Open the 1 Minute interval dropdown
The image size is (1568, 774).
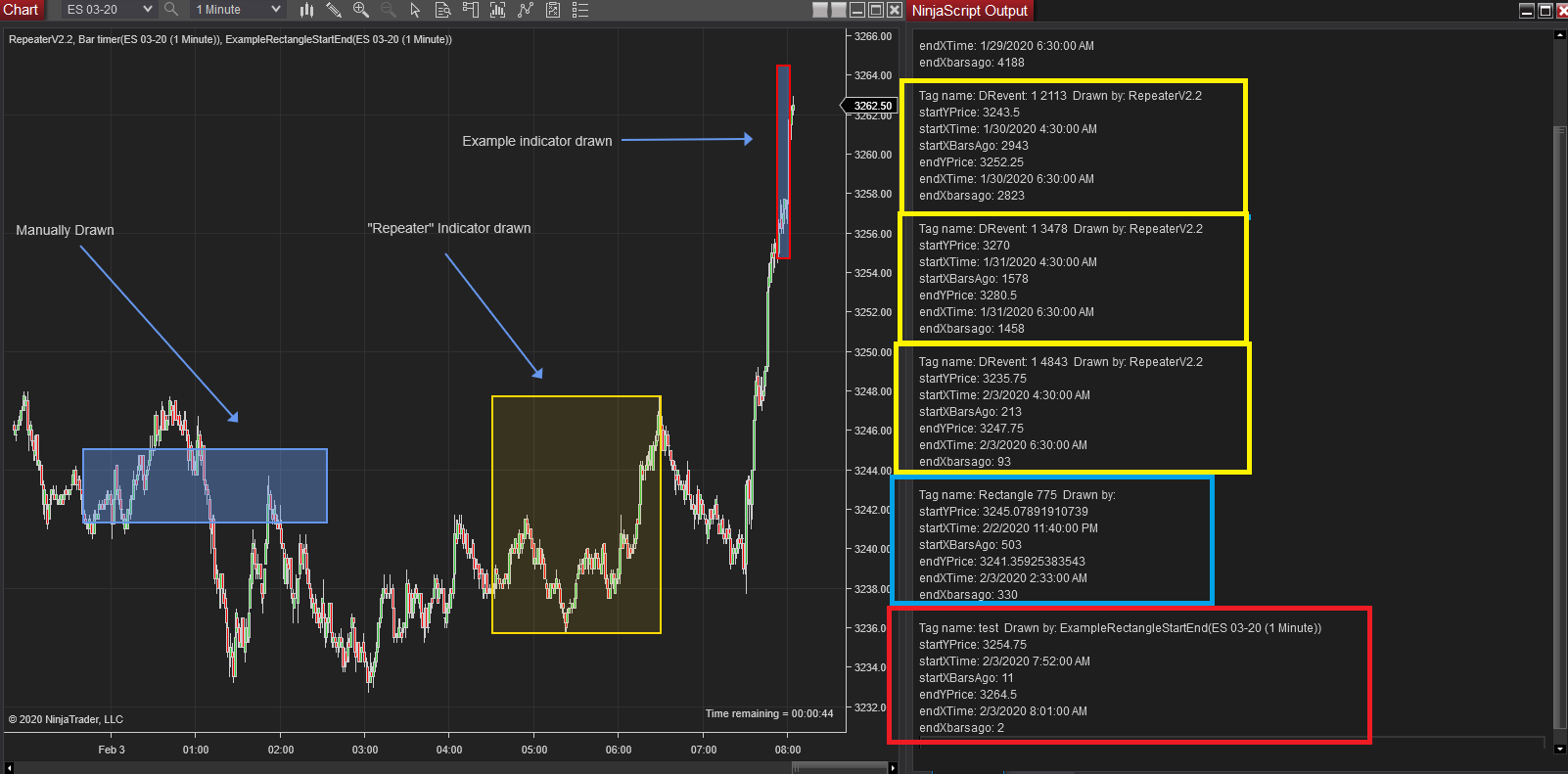[x=238, y=10]
